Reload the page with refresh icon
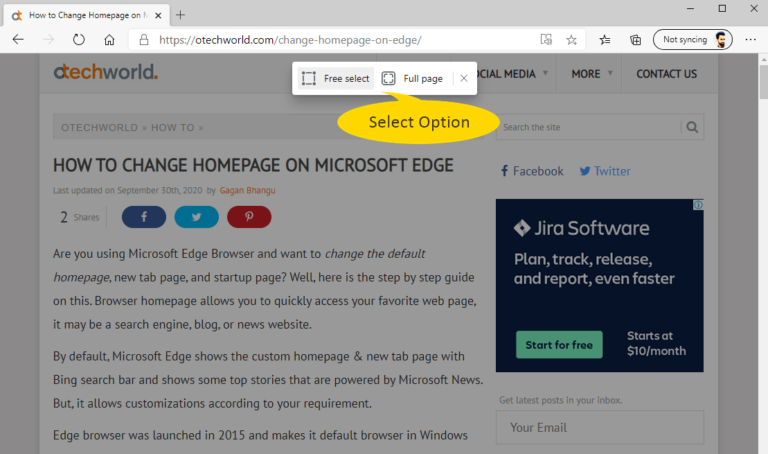Image resolution: width=768 pixels, height=454 pixels. pyautogui.click(x=79, y=40)
